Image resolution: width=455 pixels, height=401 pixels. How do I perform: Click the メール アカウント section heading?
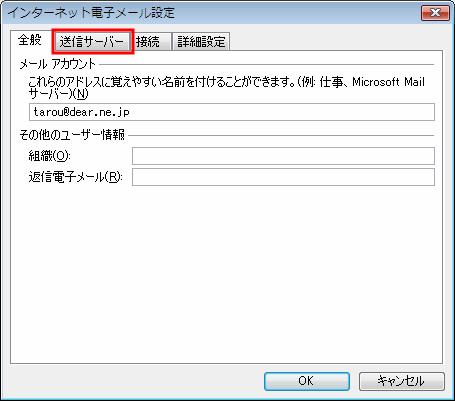pyautogui.click(x=57, y=64)
